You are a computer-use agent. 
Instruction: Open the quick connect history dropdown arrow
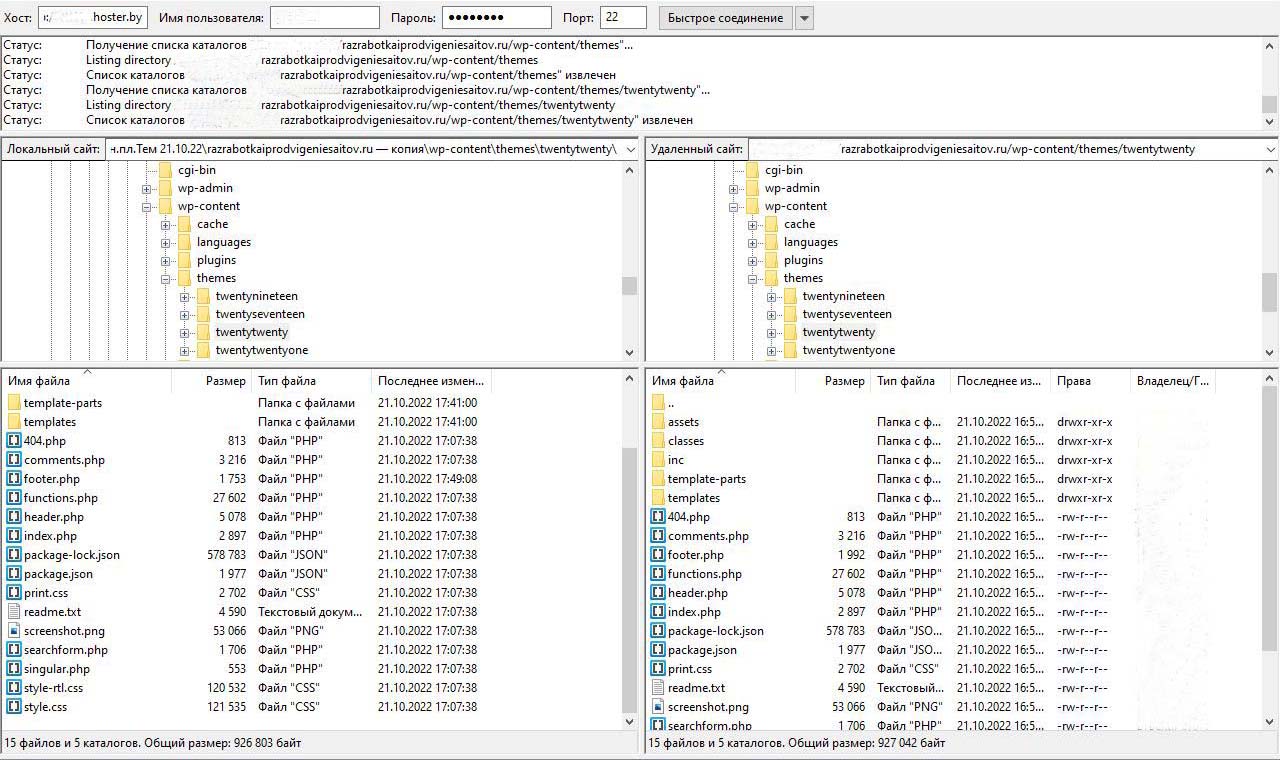[x=804, y=18]
